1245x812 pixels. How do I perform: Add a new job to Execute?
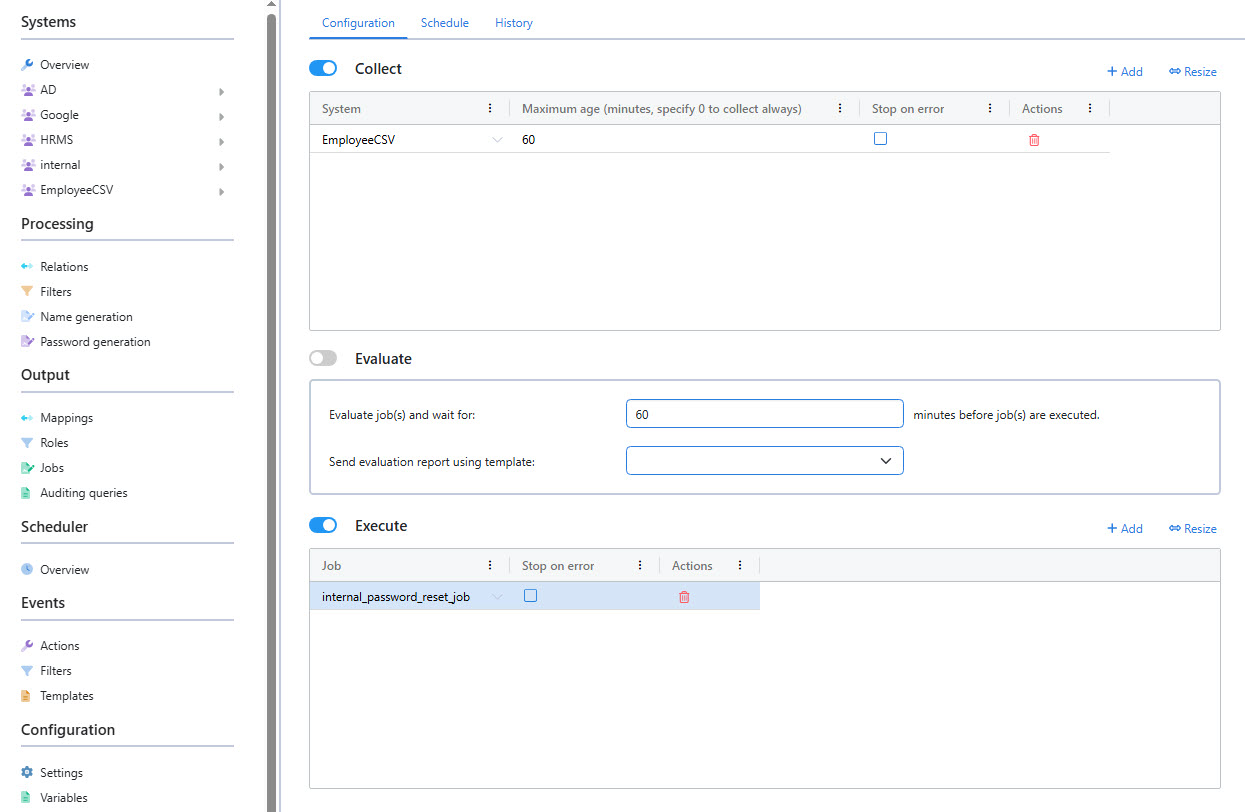point(1124,528)
